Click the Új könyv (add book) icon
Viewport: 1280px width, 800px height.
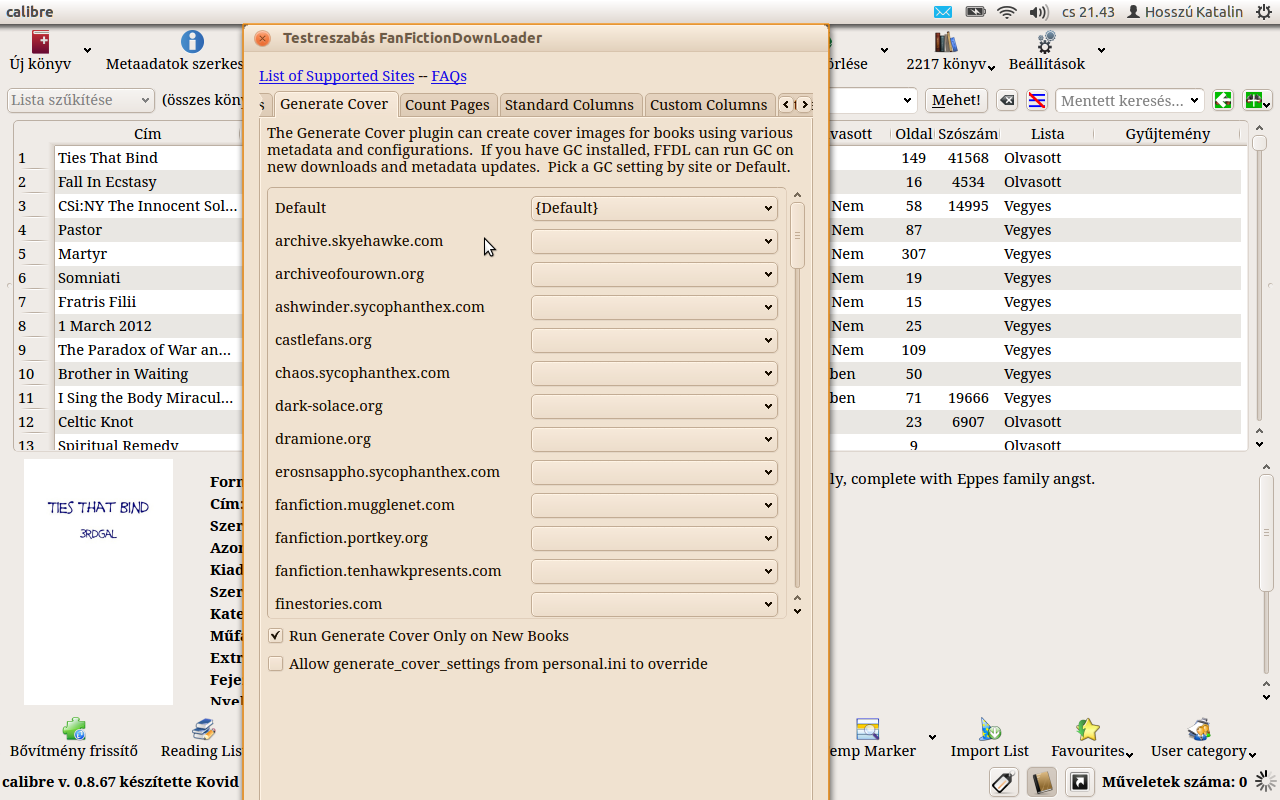click(x=40, y=42)
